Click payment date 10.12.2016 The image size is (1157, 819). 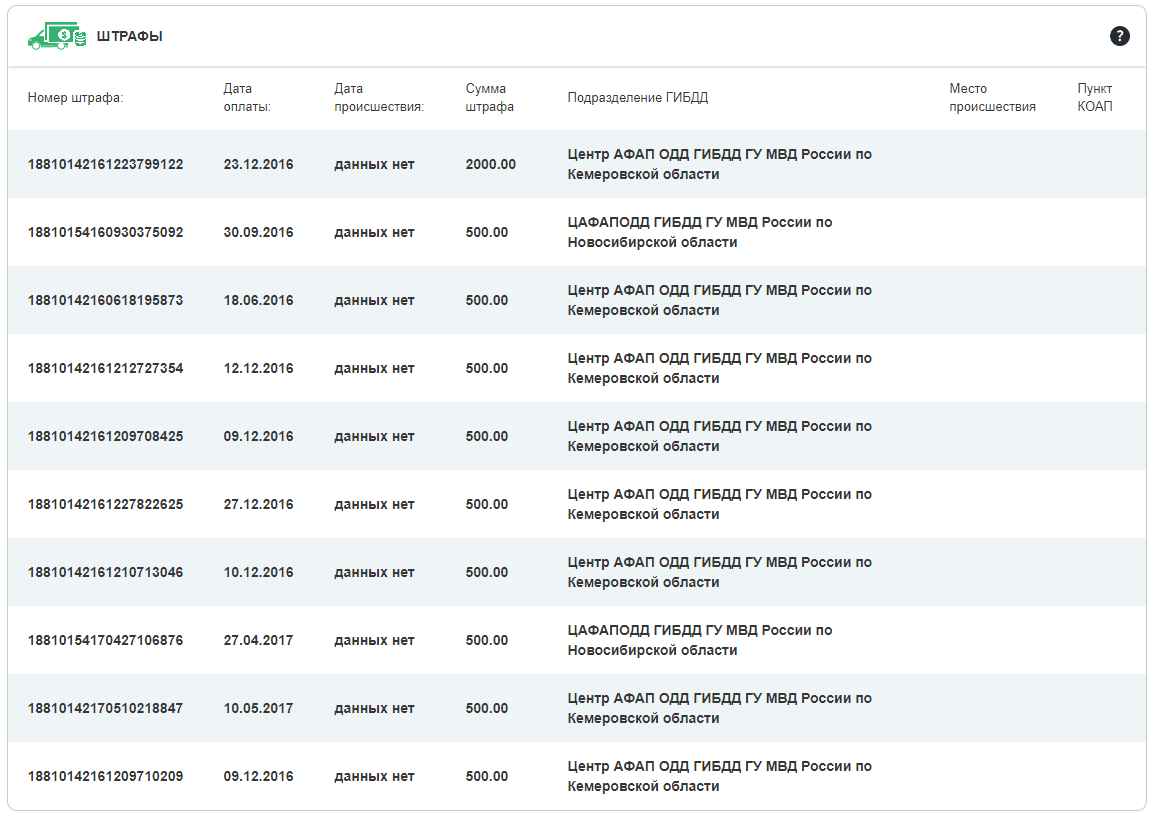pyautogui.click(x=258, y=572)
